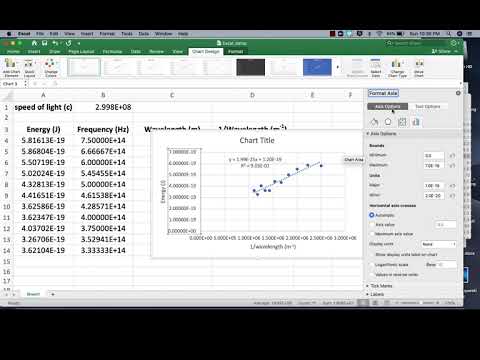
Task: Select the blue chart style thumbnail
Action: click(317, 67)
